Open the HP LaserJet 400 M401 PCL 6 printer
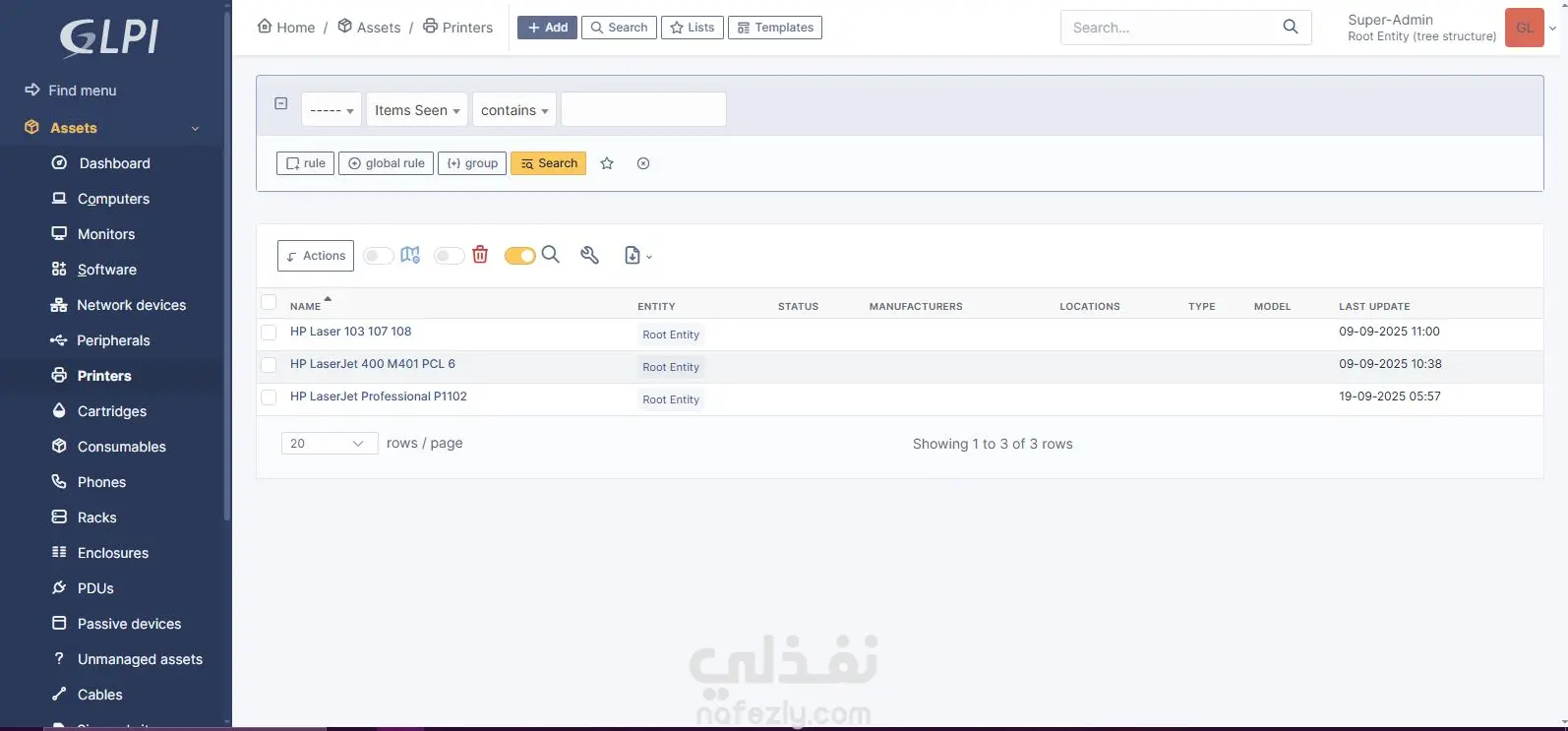Image resolution: width=1568 pixels, height=731 pixels. [x=373, y=364]
